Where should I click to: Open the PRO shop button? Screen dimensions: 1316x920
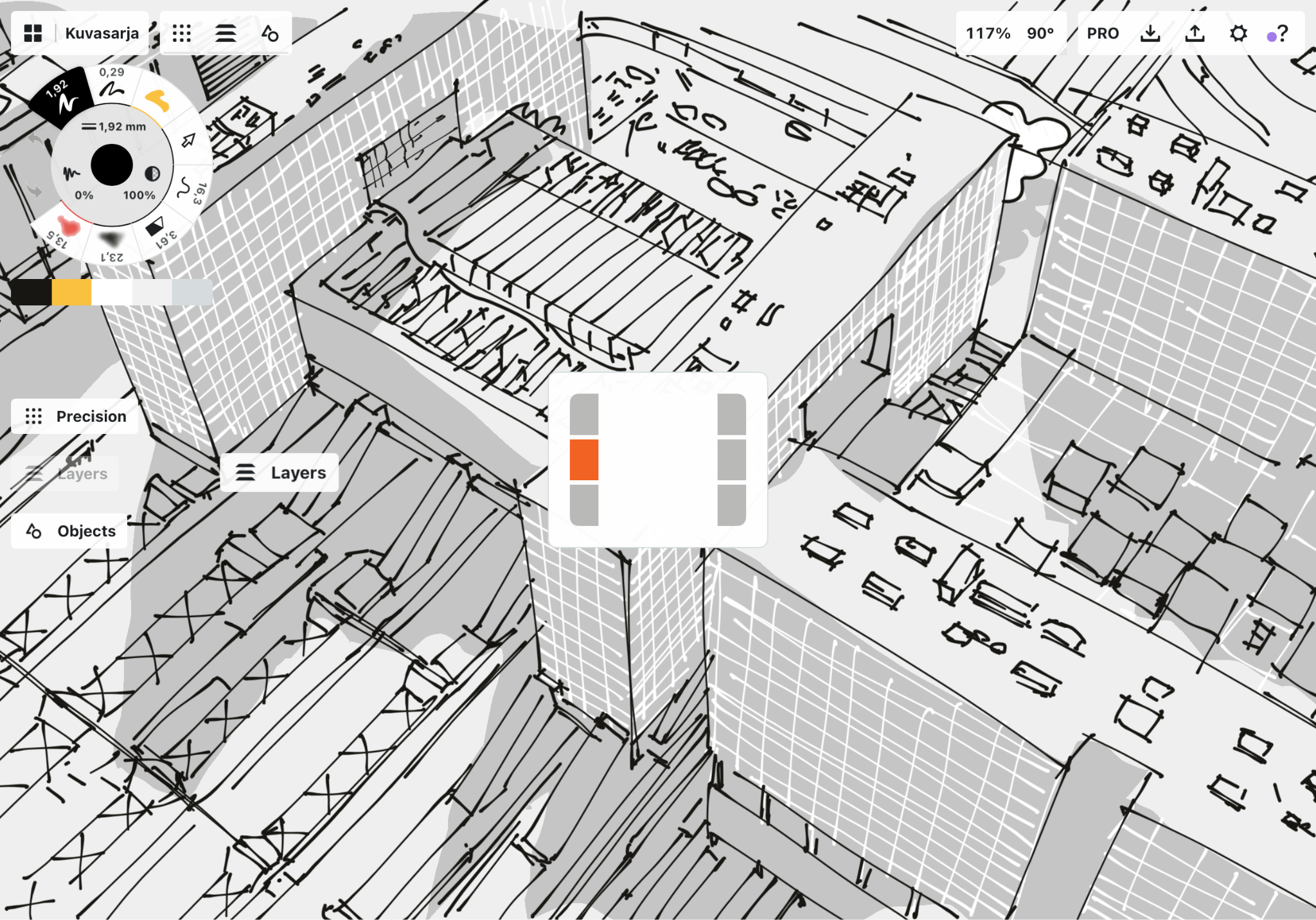[1103, 33]
